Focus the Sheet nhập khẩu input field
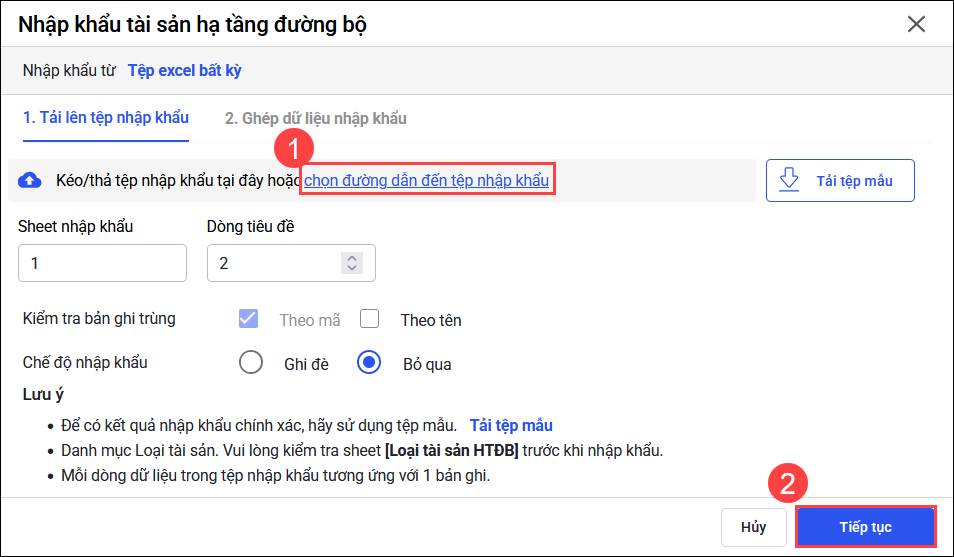954x557 pixels. pyautogui.click(x=102, y=263)
